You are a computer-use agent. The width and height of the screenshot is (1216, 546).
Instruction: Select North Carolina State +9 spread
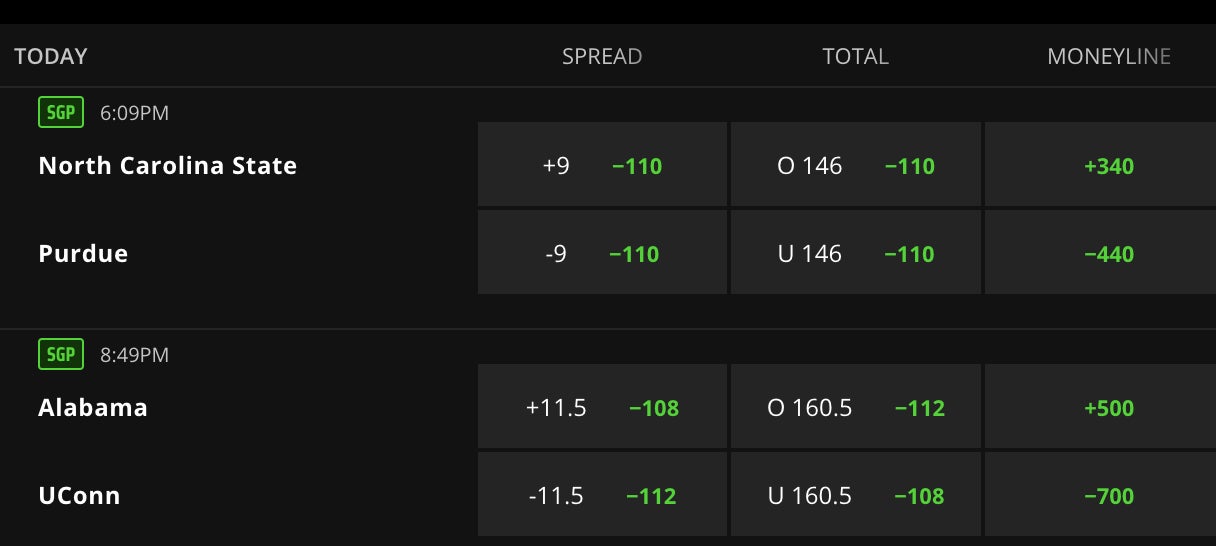[602, 165]
